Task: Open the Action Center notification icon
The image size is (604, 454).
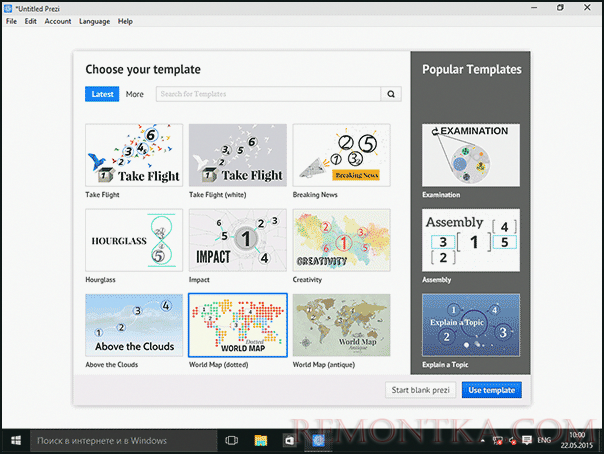Action: [x=527, y=440]
